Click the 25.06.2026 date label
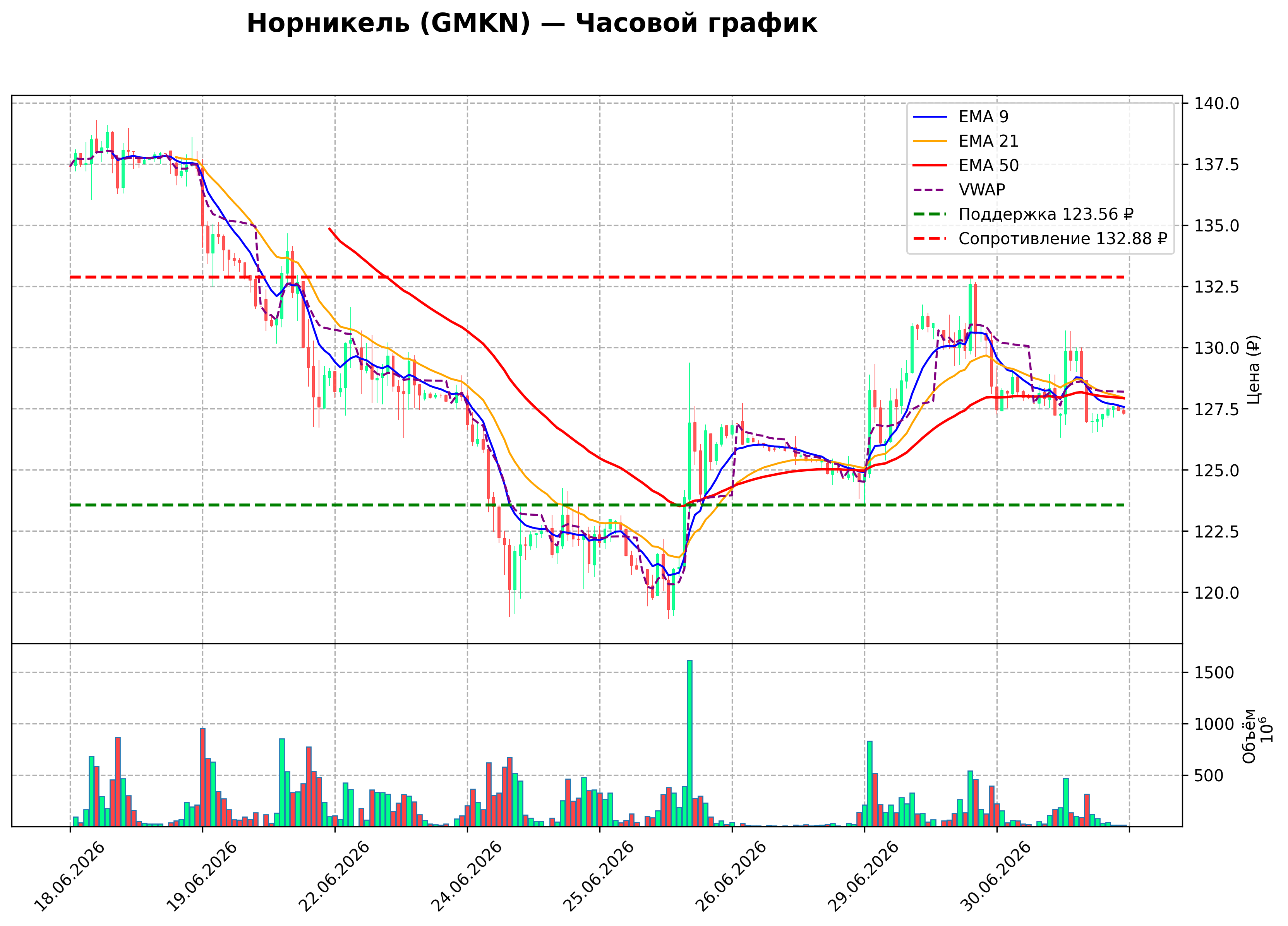Viewport: 1288px width, 926px height. click(599, 876)
